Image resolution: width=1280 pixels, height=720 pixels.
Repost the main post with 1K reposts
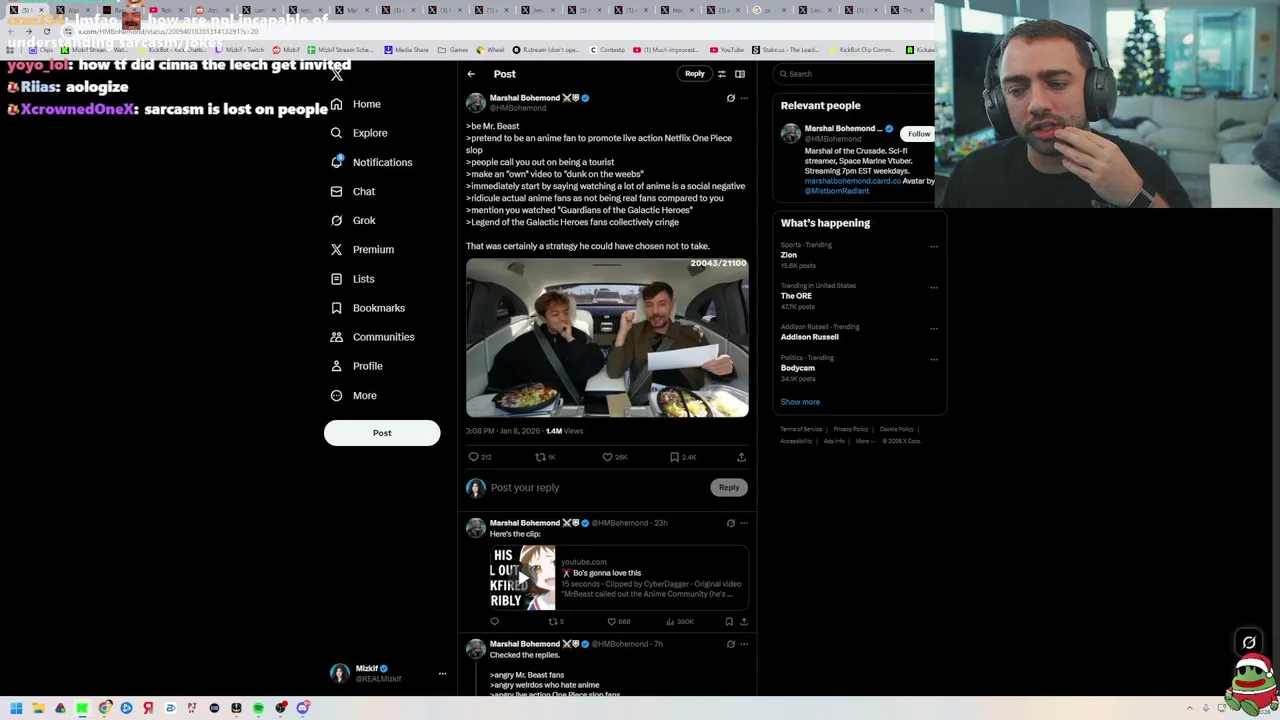pyautogui.click(x=545, y=457)
